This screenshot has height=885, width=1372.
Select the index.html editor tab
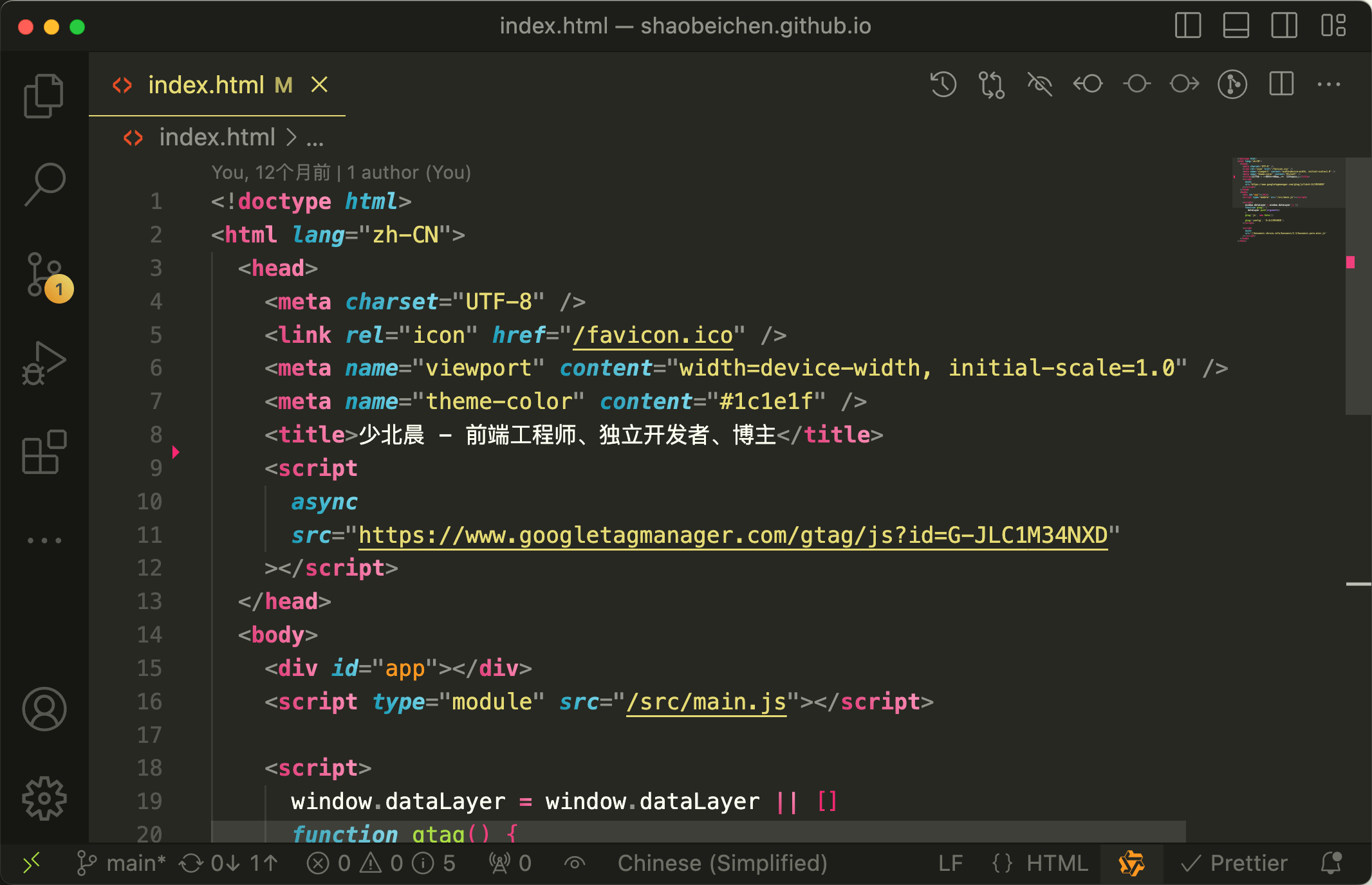coord(206,85)
